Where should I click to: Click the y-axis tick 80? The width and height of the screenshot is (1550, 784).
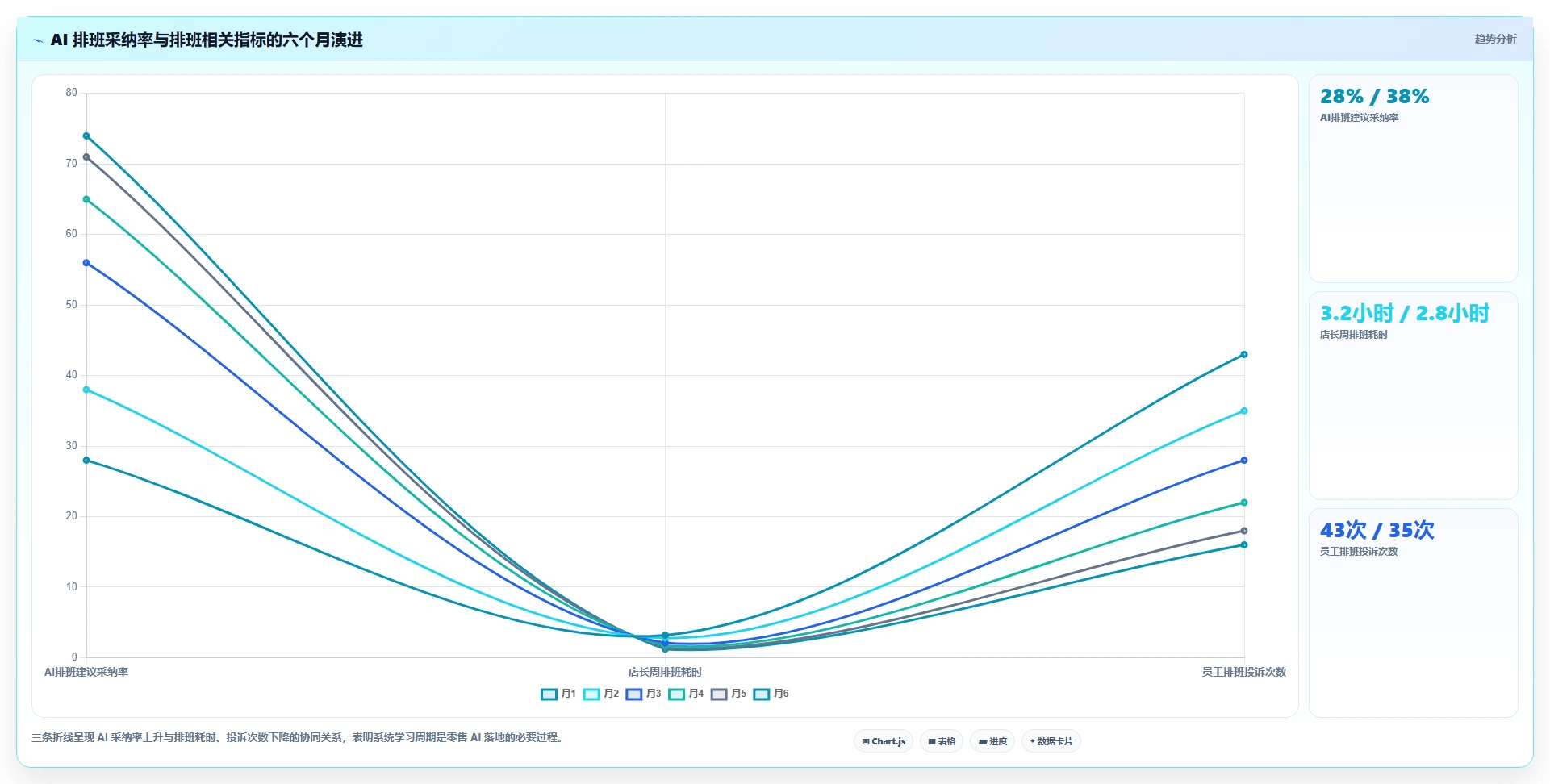coord(72,93)
